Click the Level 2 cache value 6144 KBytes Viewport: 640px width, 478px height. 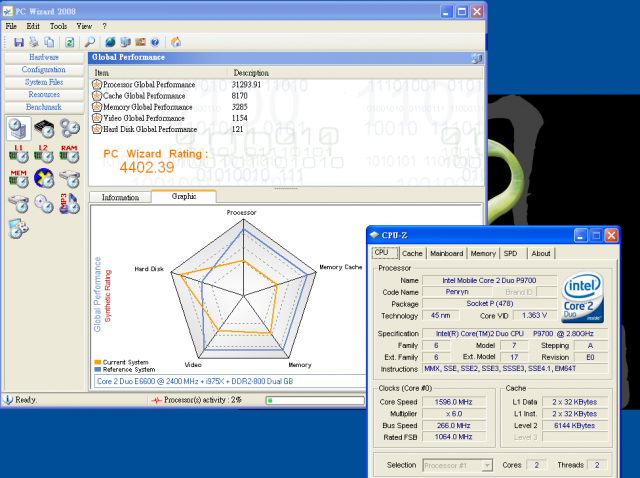pyautogui.click(x=574, y=425)
